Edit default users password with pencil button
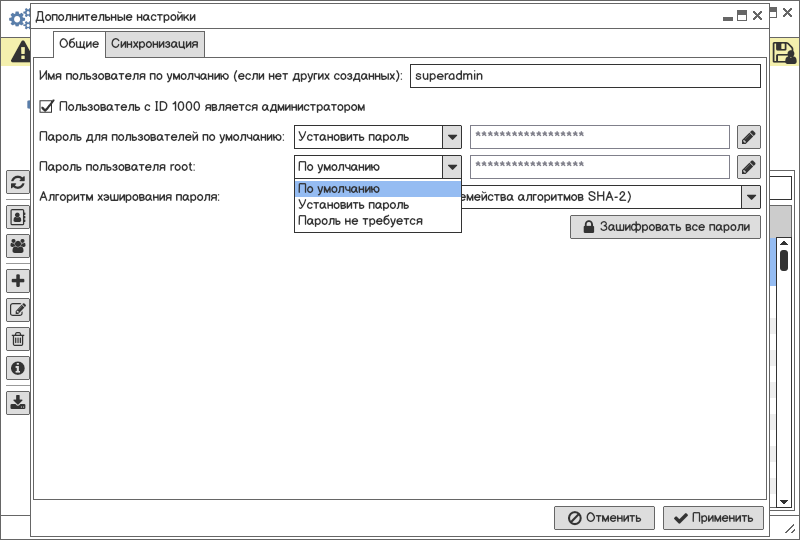This screenshot has width=800, height=540. pyautogui.click(x=748, y=137)
